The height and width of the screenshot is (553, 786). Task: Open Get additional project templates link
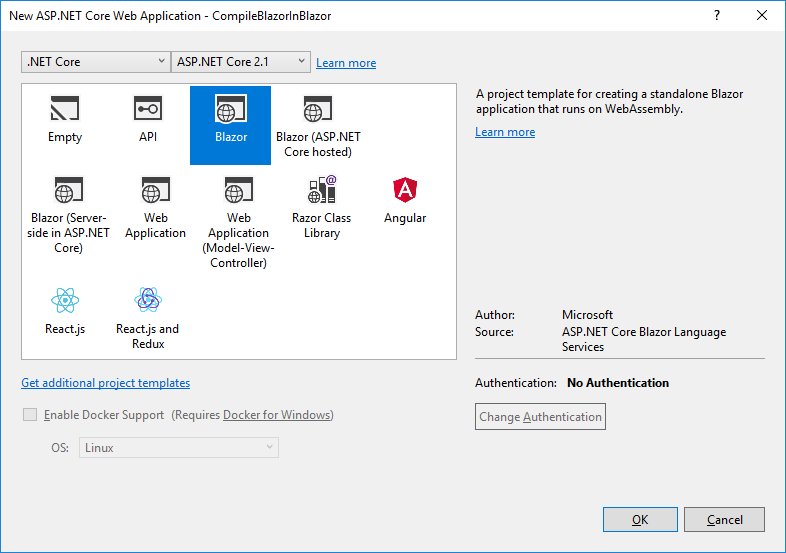coord(105,383)
